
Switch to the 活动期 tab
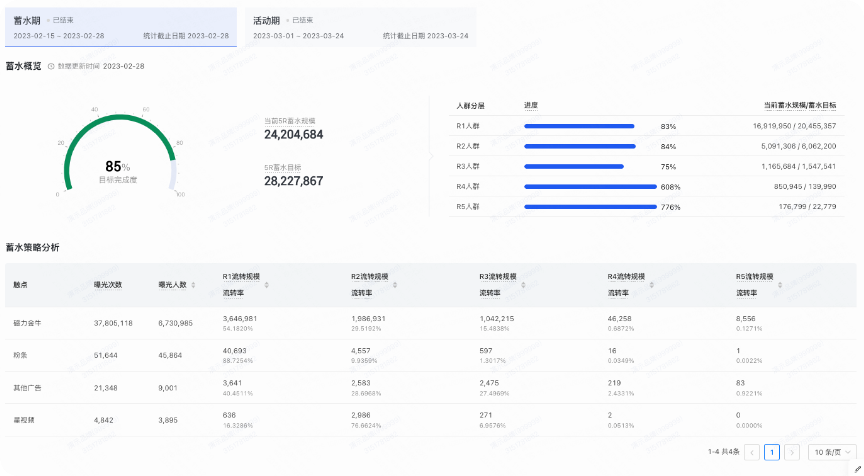click(359, 27)
